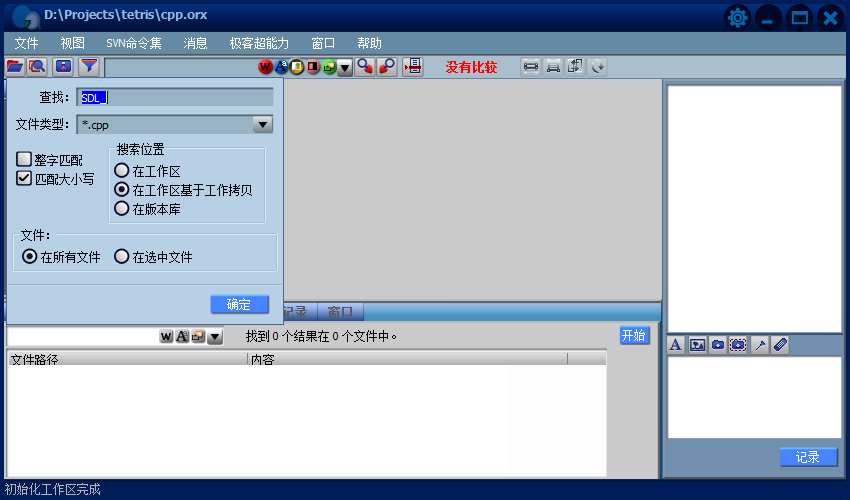Image resolution: width=850 pixels, height=500 pixels.
Task: Click 没有比较 red status text
Action: coord(471,67)
